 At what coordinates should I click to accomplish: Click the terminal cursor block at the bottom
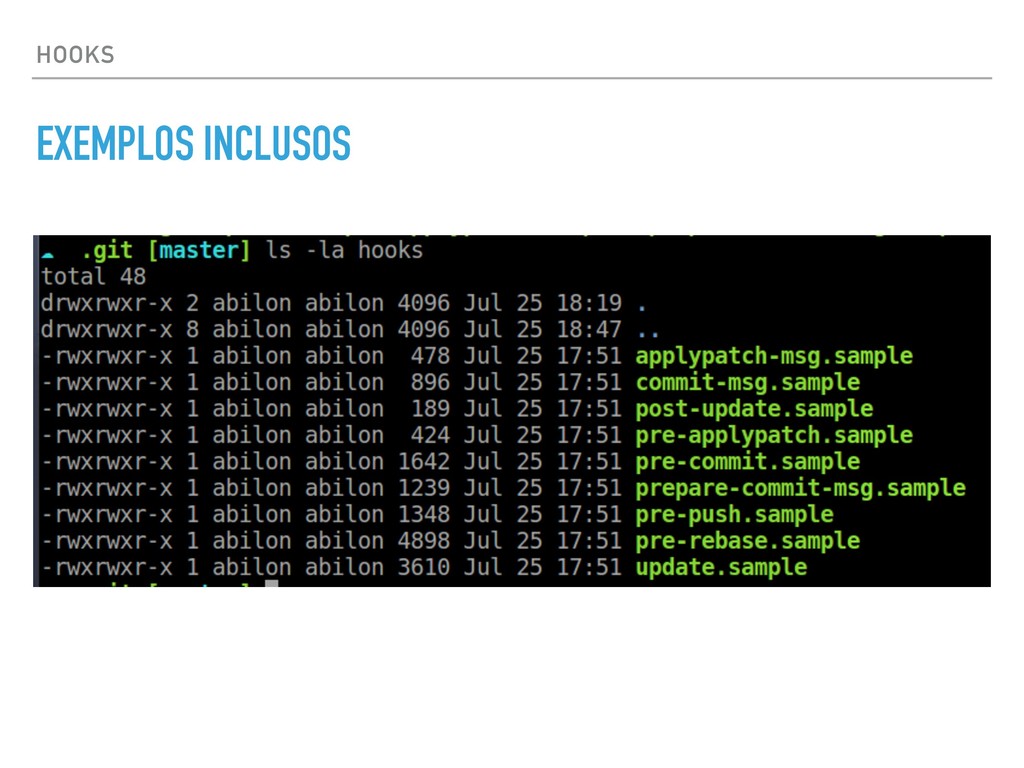coord(272,583)
